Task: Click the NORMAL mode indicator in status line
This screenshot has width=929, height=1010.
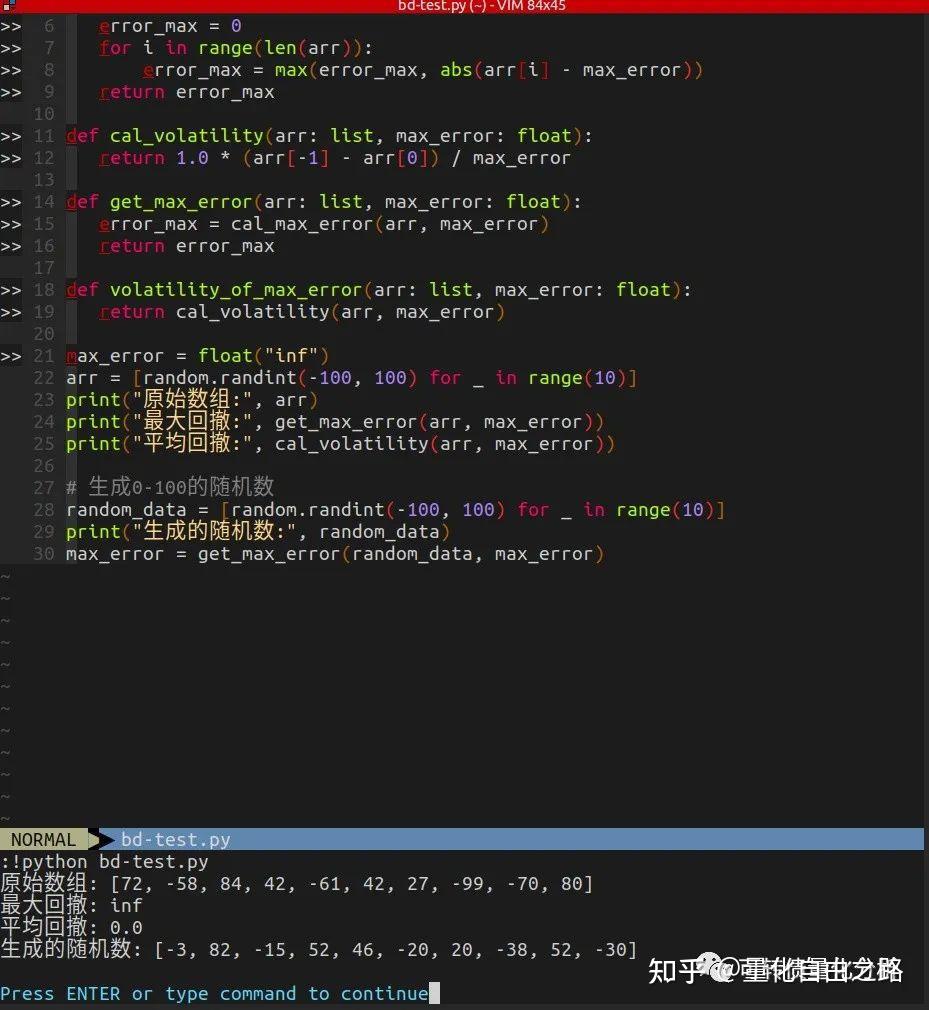Action: pos(43,840)
